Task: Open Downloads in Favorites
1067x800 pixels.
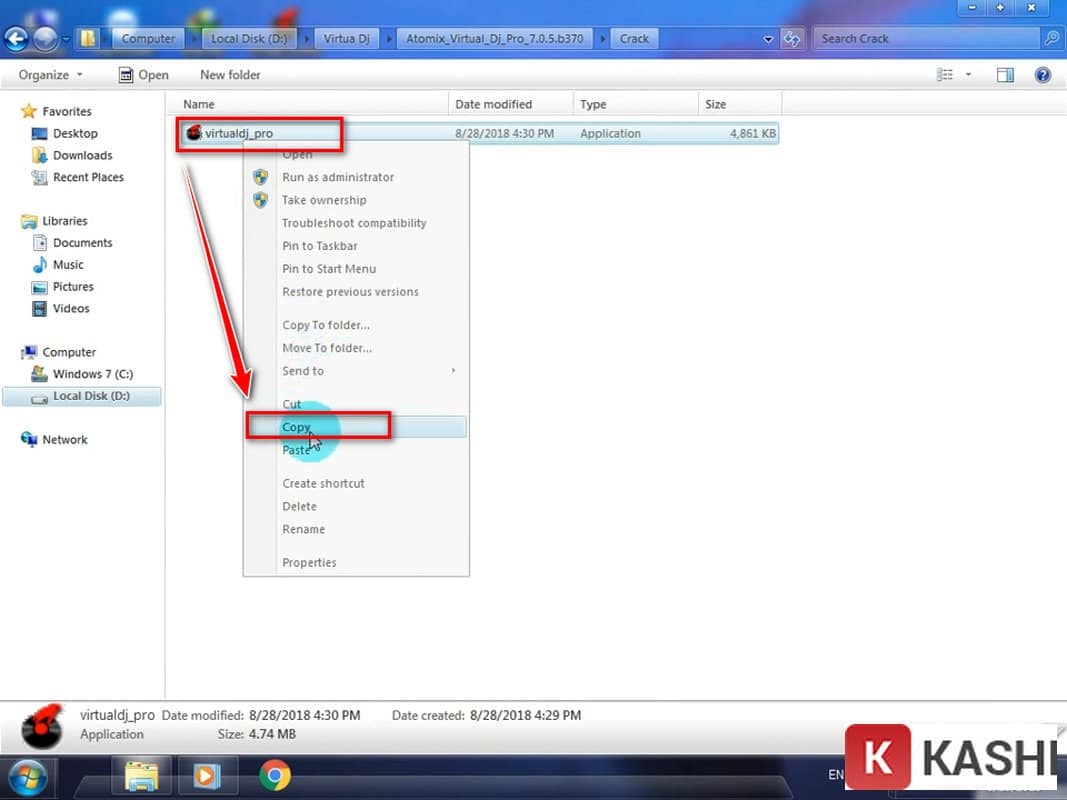Action: 82,155
